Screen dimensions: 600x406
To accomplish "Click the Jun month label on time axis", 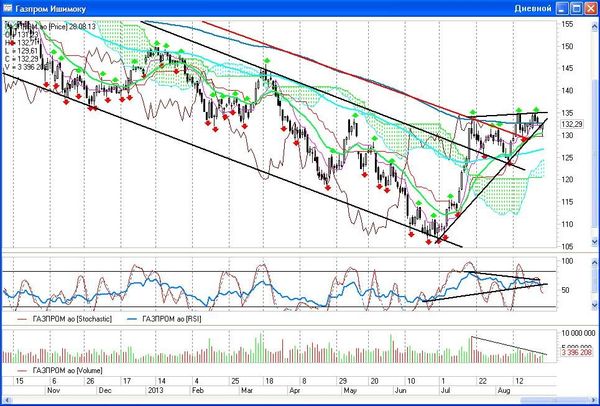I will click(x=400, y=390).
